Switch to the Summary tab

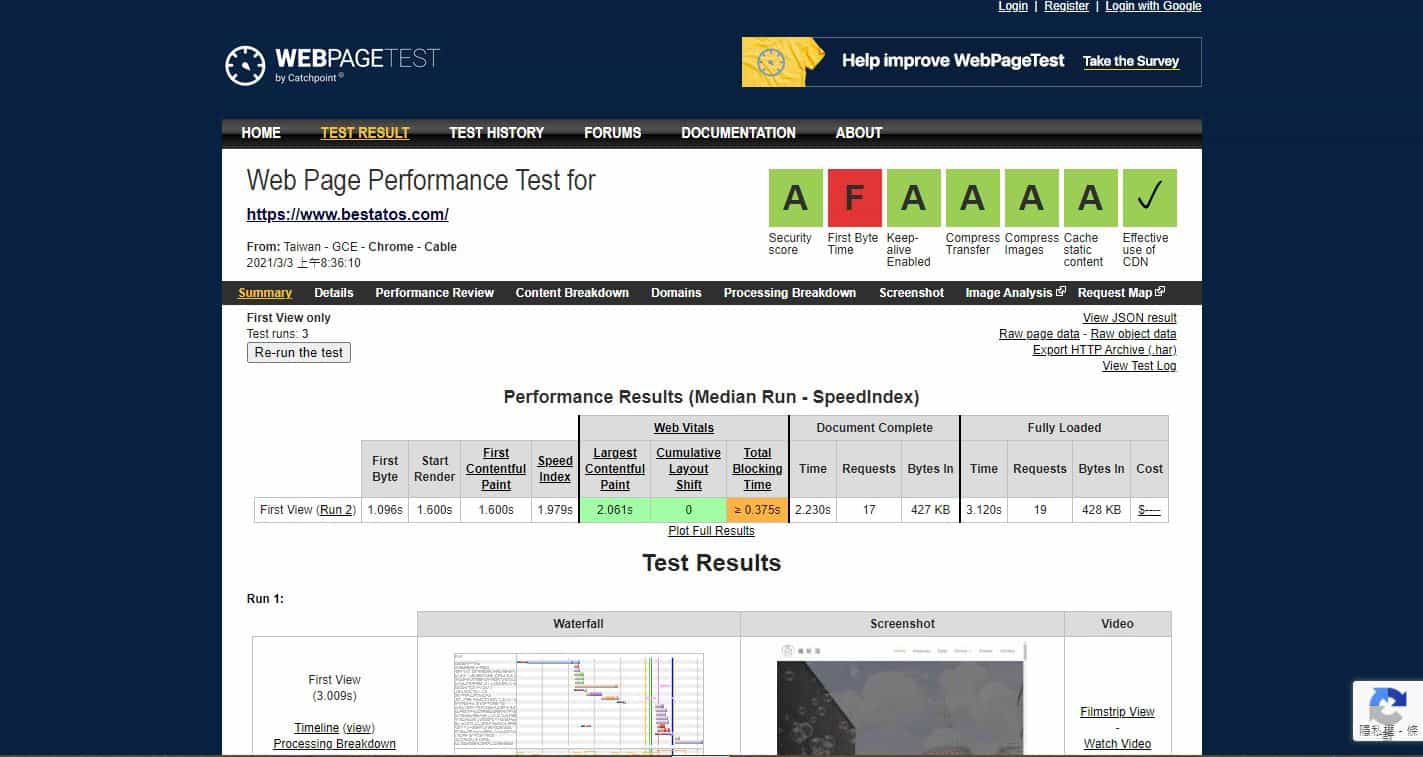(x=265, y=293)
